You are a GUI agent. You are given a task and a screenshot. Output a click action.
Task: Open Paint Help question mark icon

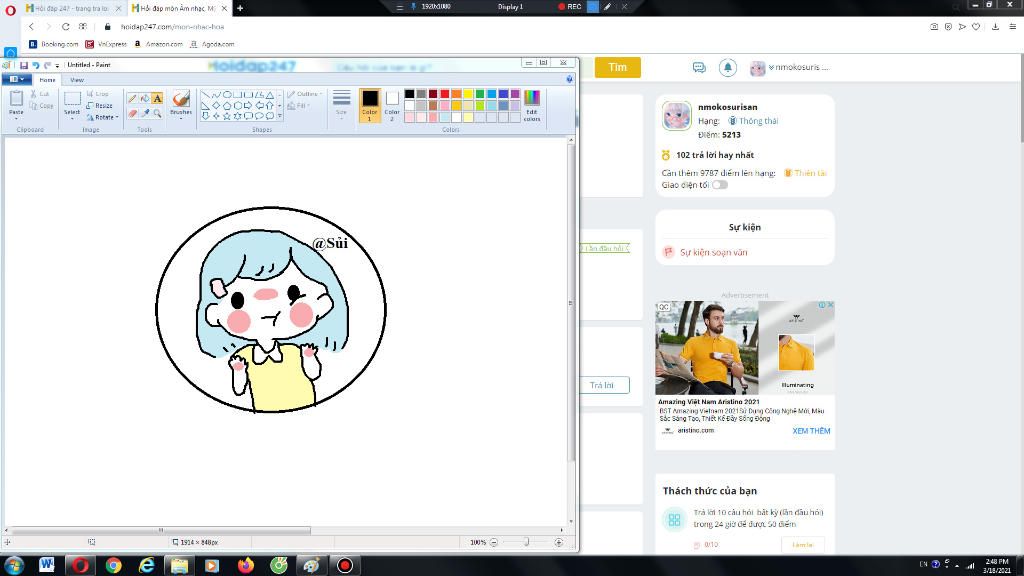click(x=569, y=79)
